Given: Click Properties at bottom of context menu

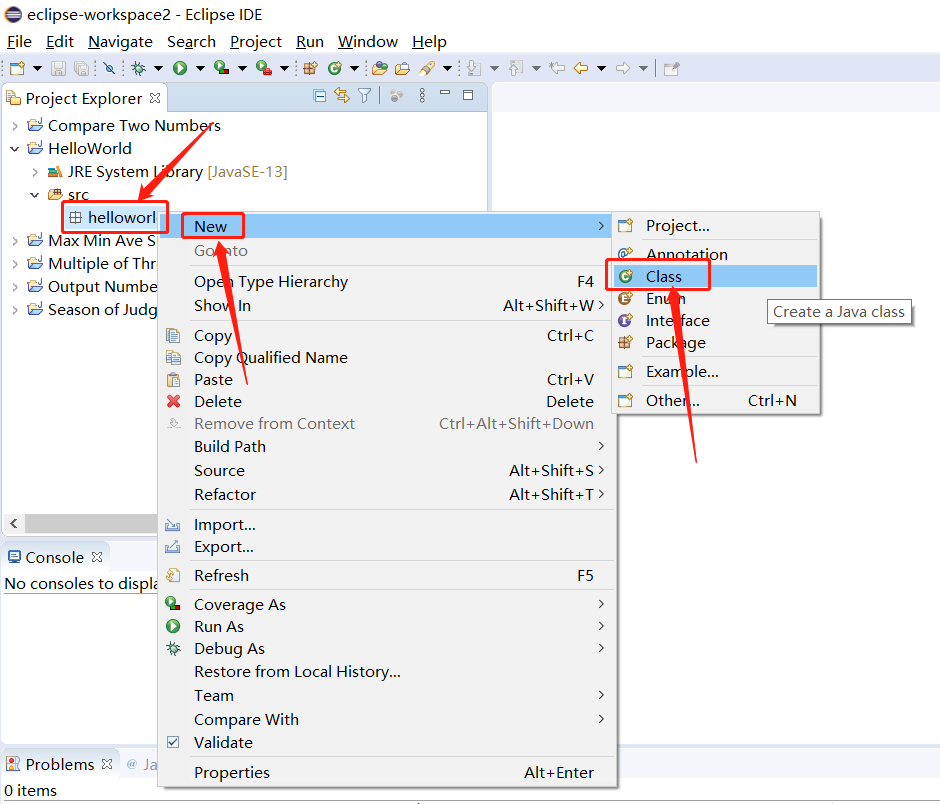Looking at the screenshot, I should pyautogui.click(x=232, y=773).
